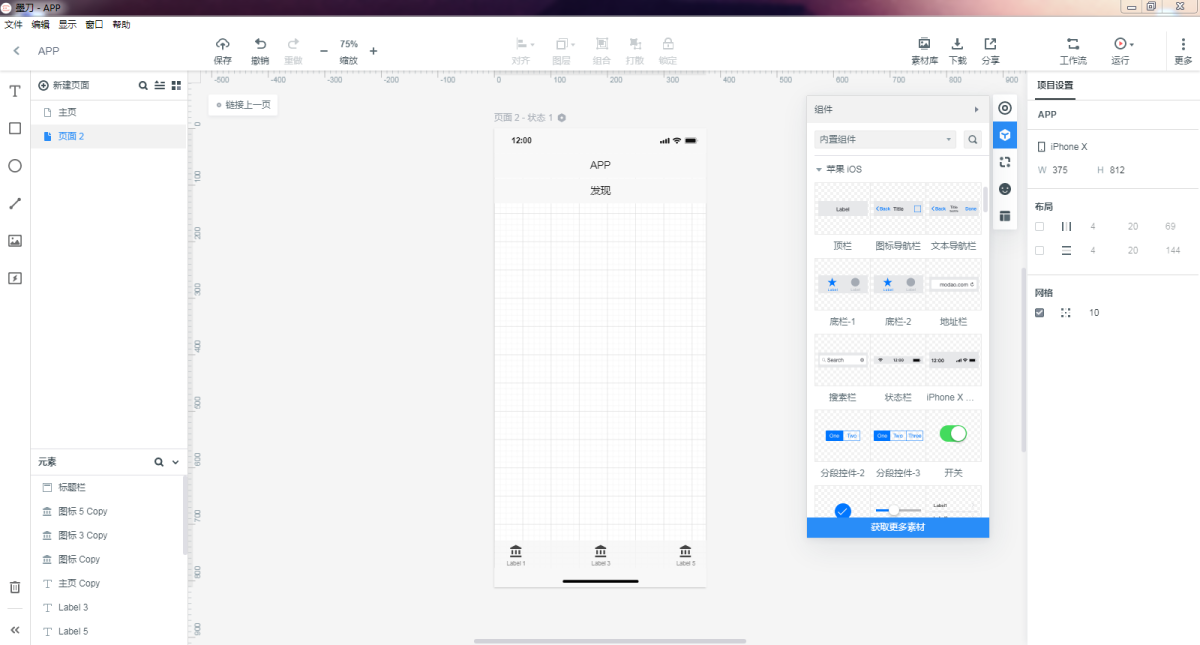Screen dimensions: 1200x645
Task: Click the 保存 (save) toolbar icon
Action: pyautogui.click(x=222, y=50)
